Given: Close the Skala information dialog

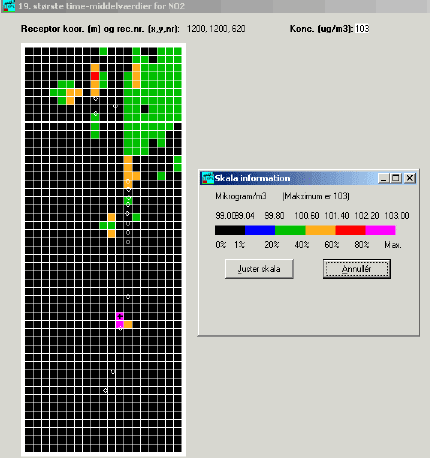Looking at the screenshot, I should pos(410,178).
